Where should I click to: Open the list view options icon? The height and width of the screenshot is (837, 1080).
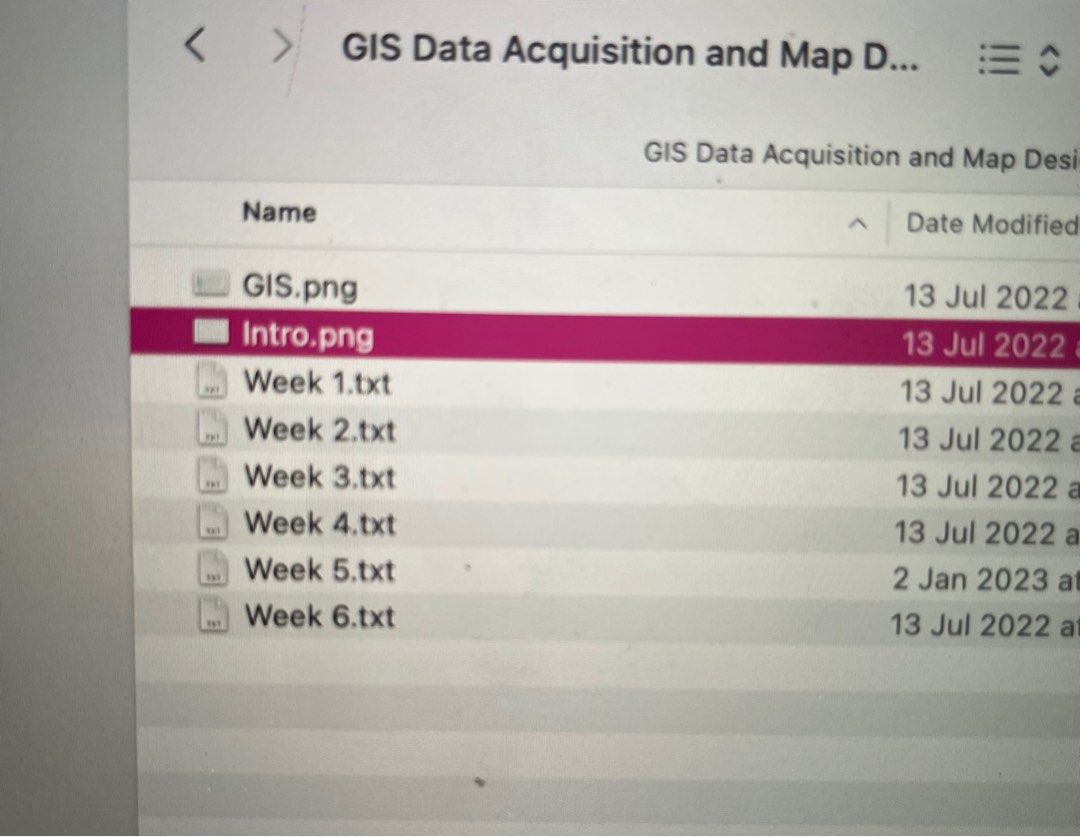point(997,60)
